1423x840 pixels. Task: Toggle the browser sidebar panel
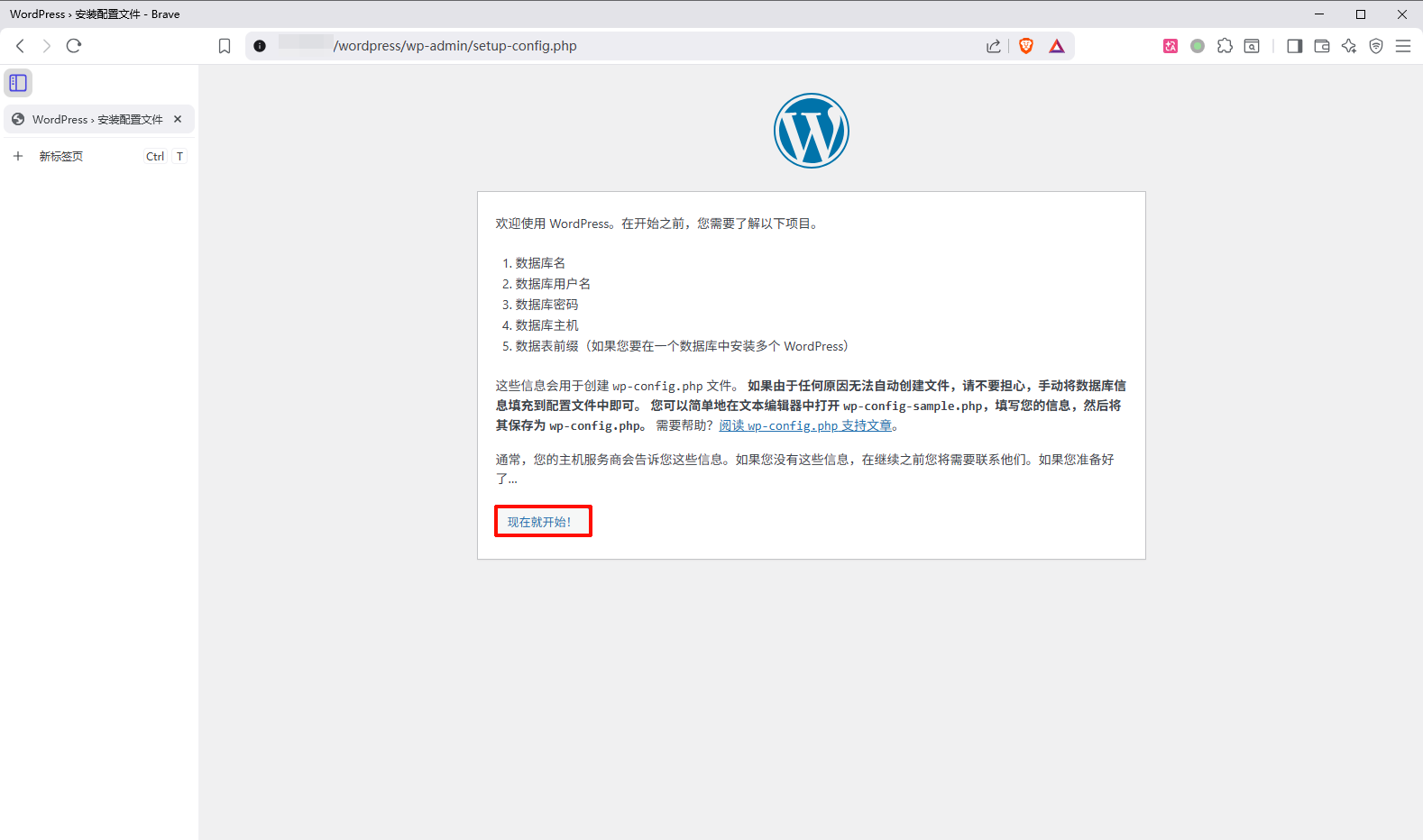(x=1295, y=46)
